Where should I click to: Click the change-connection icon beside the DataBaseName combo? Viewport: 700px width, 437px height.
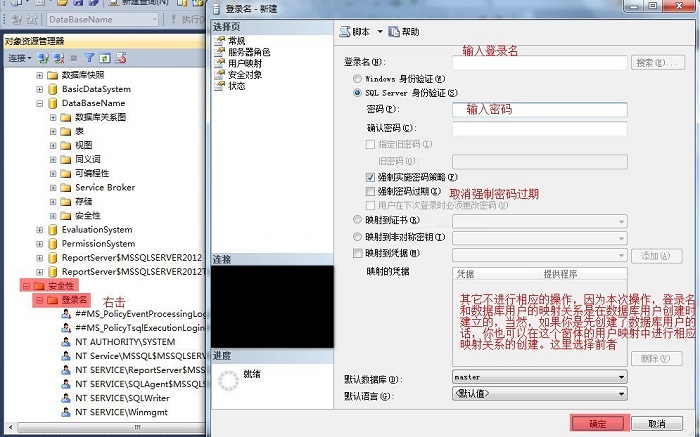click(x=32, y=19)
